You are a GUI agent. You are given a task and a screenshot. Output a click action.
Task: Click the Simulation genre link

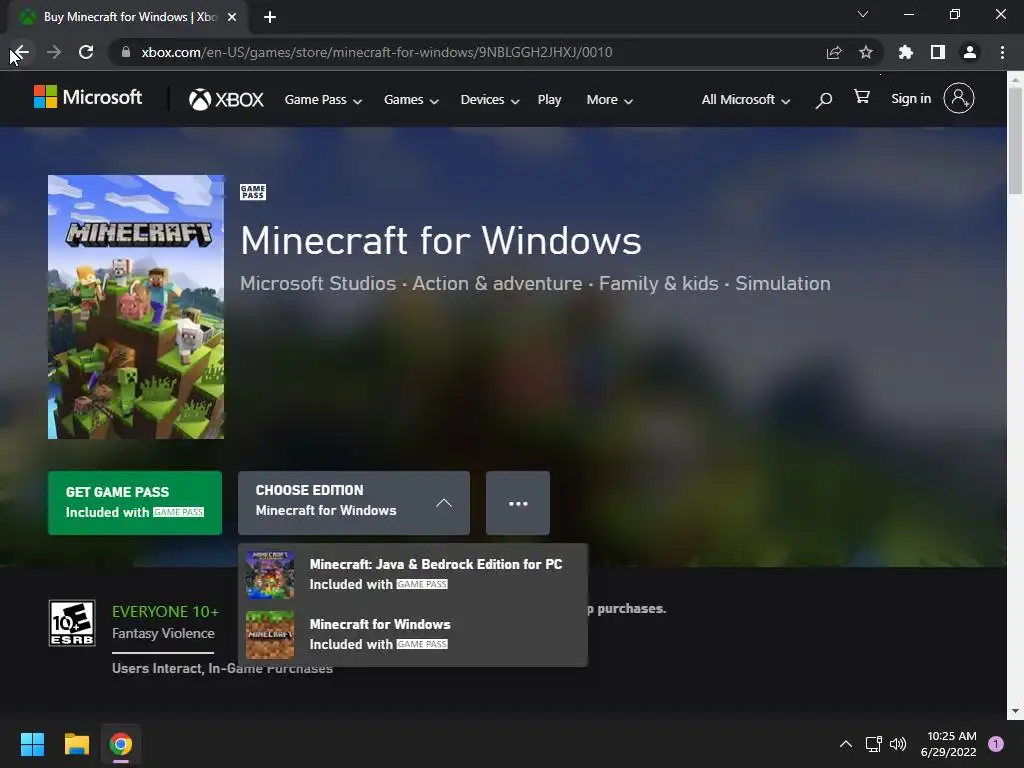(x=783, y=283)
